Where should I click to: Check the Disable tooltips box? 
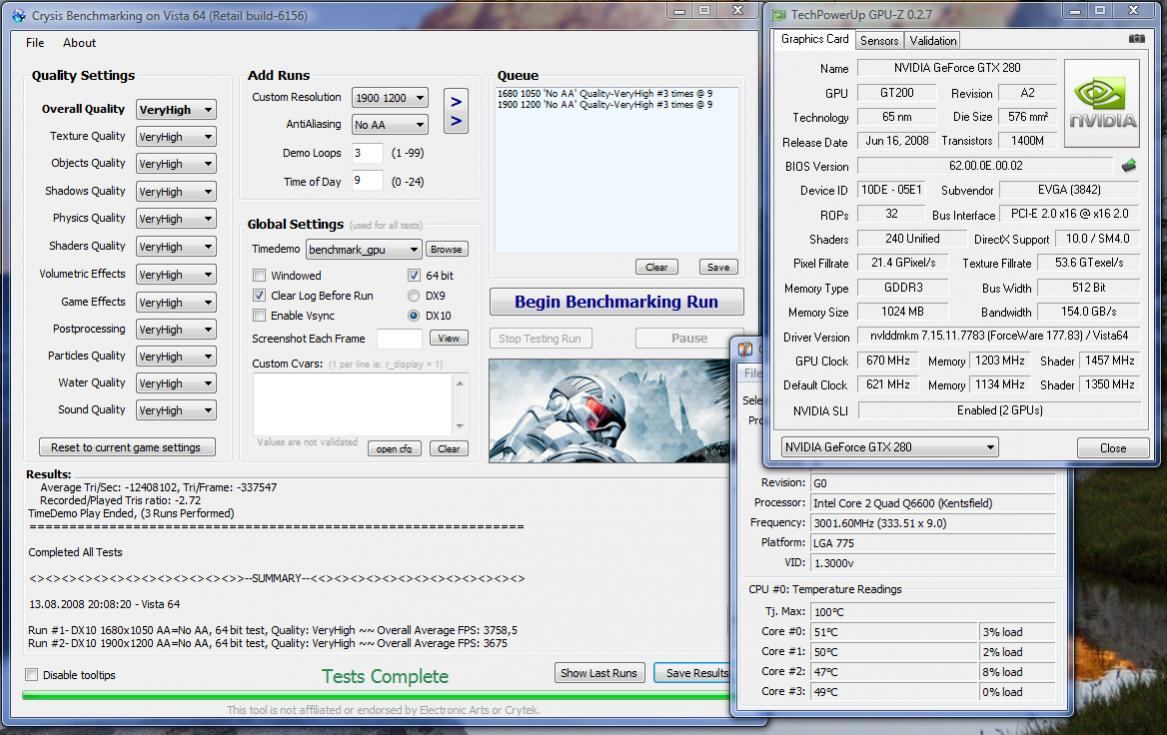[x=31, y=675]
